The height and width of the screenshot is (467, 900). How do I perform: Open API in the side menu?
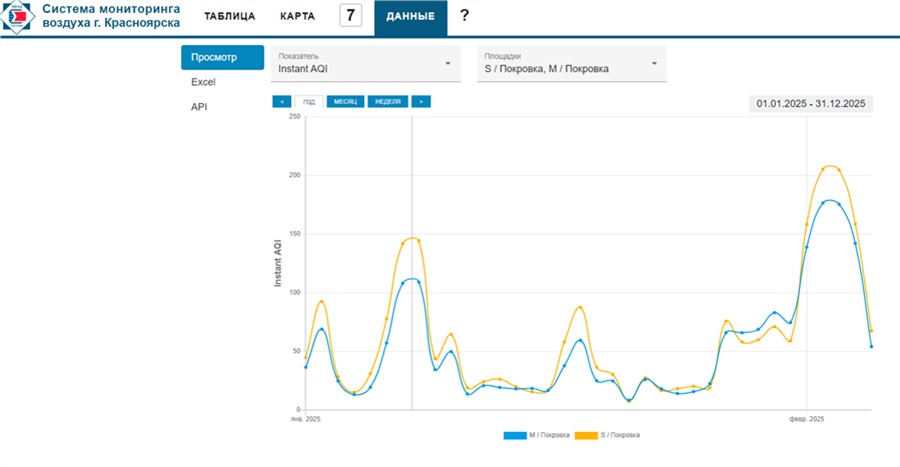(199, 107)
